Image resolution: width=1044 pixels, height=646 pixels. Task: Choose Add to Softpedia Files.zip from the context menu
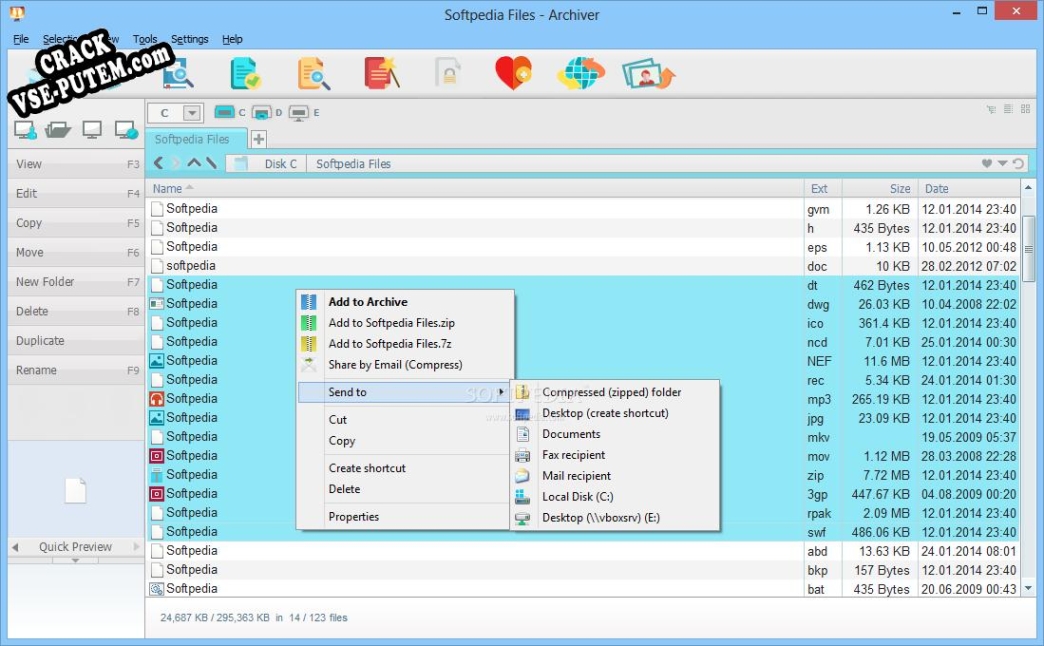pyautogui.click(x=393, y=322)
